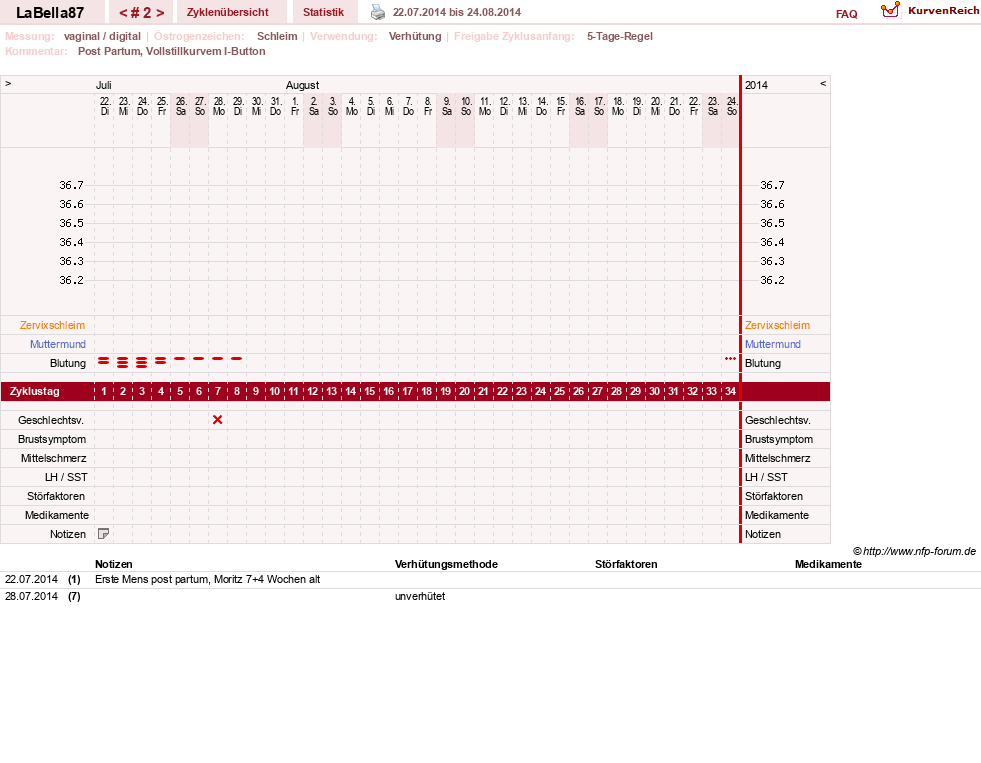The height and width of the screenshot is (763, 981).
Task: Click the right Muttermund label
Action: coord(773,344)
